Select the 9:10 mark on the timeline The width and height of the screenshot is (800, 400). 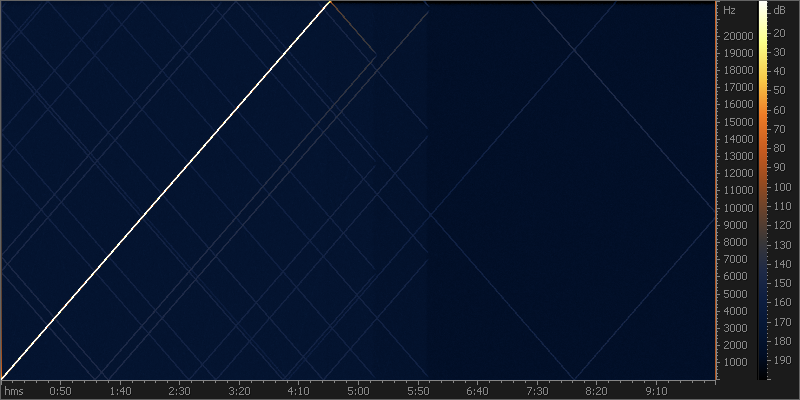point(657,391)
